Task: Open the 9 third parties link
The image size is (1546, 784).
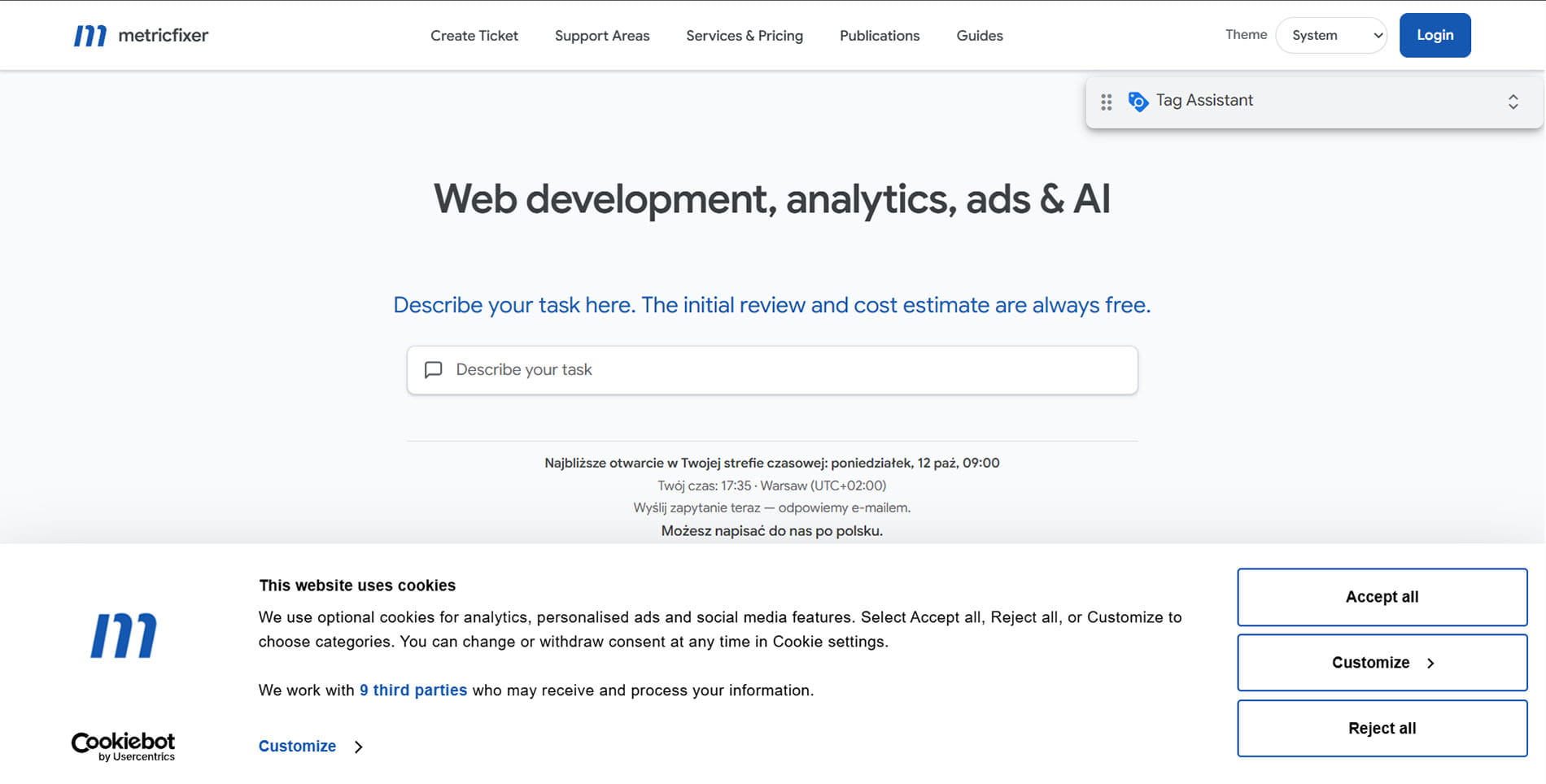Action: click(413, 690)
